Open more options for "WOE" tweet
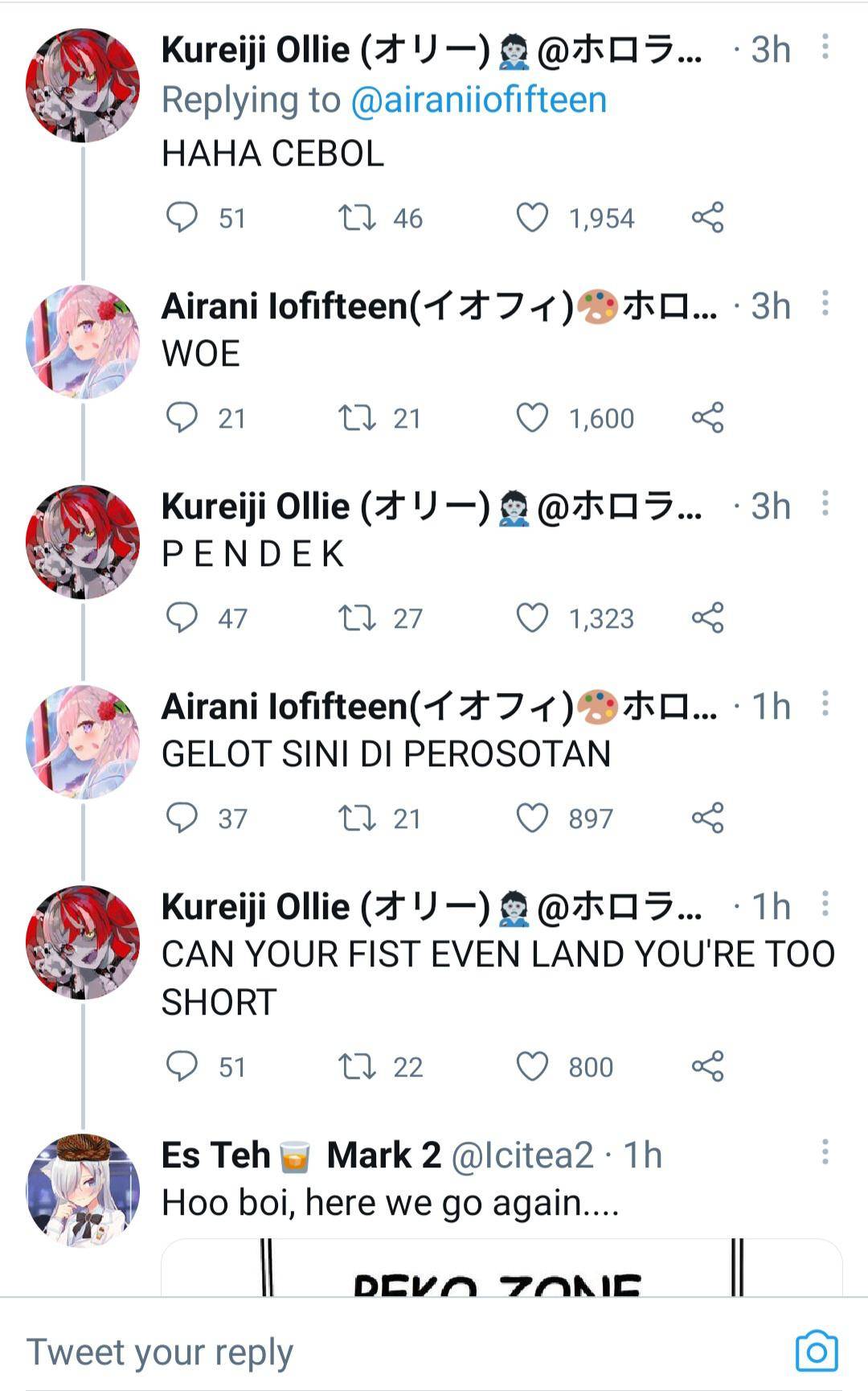868x1391 pixels. (825, 304)
